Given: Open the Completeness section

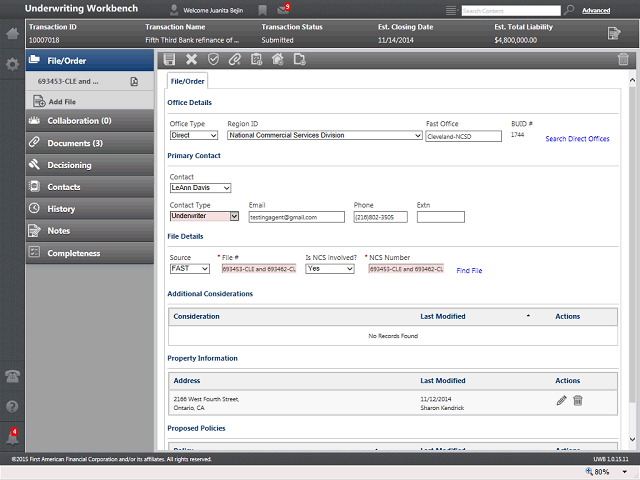Looking at the screenshot, I should point(90,253).
